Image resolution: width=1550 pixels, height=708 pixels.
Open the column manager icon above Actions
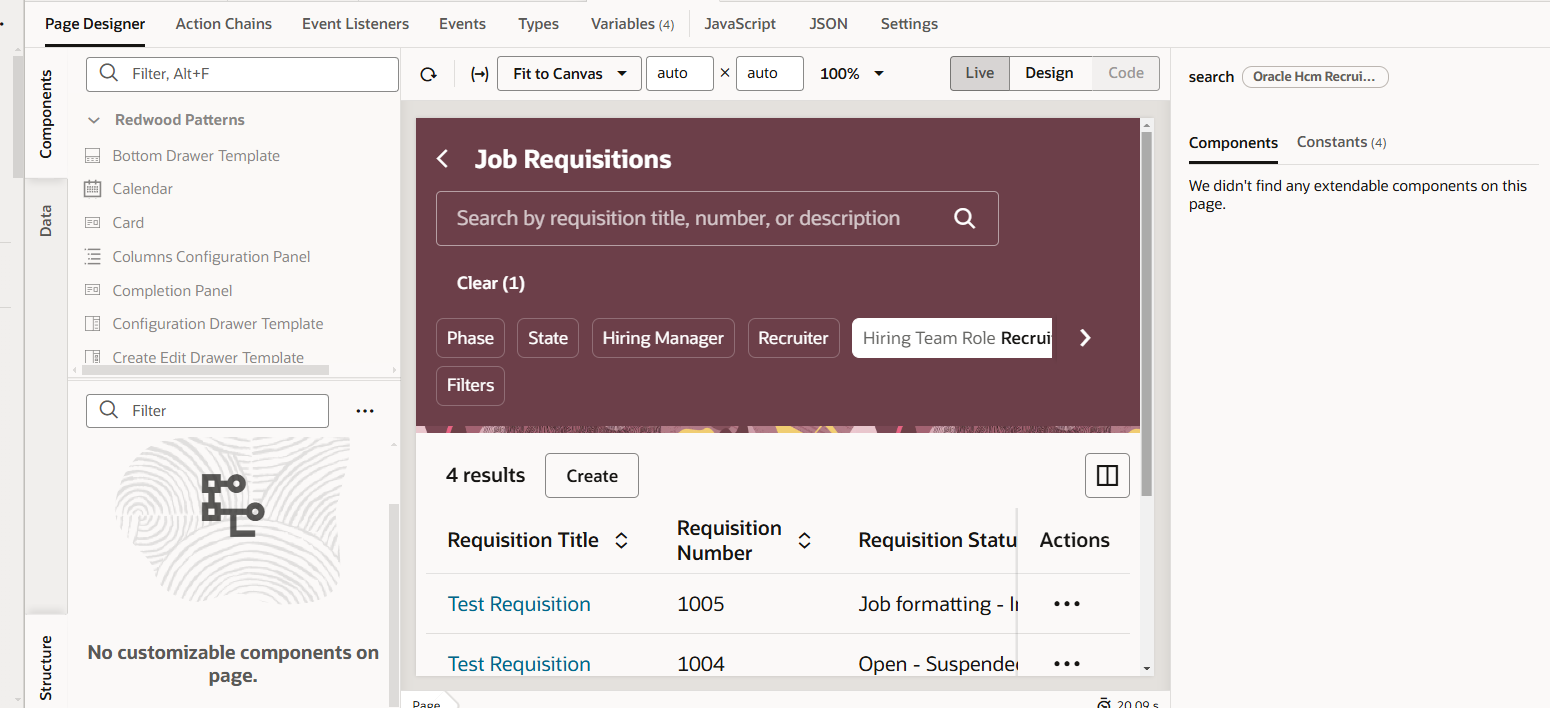coord(1107,475)
